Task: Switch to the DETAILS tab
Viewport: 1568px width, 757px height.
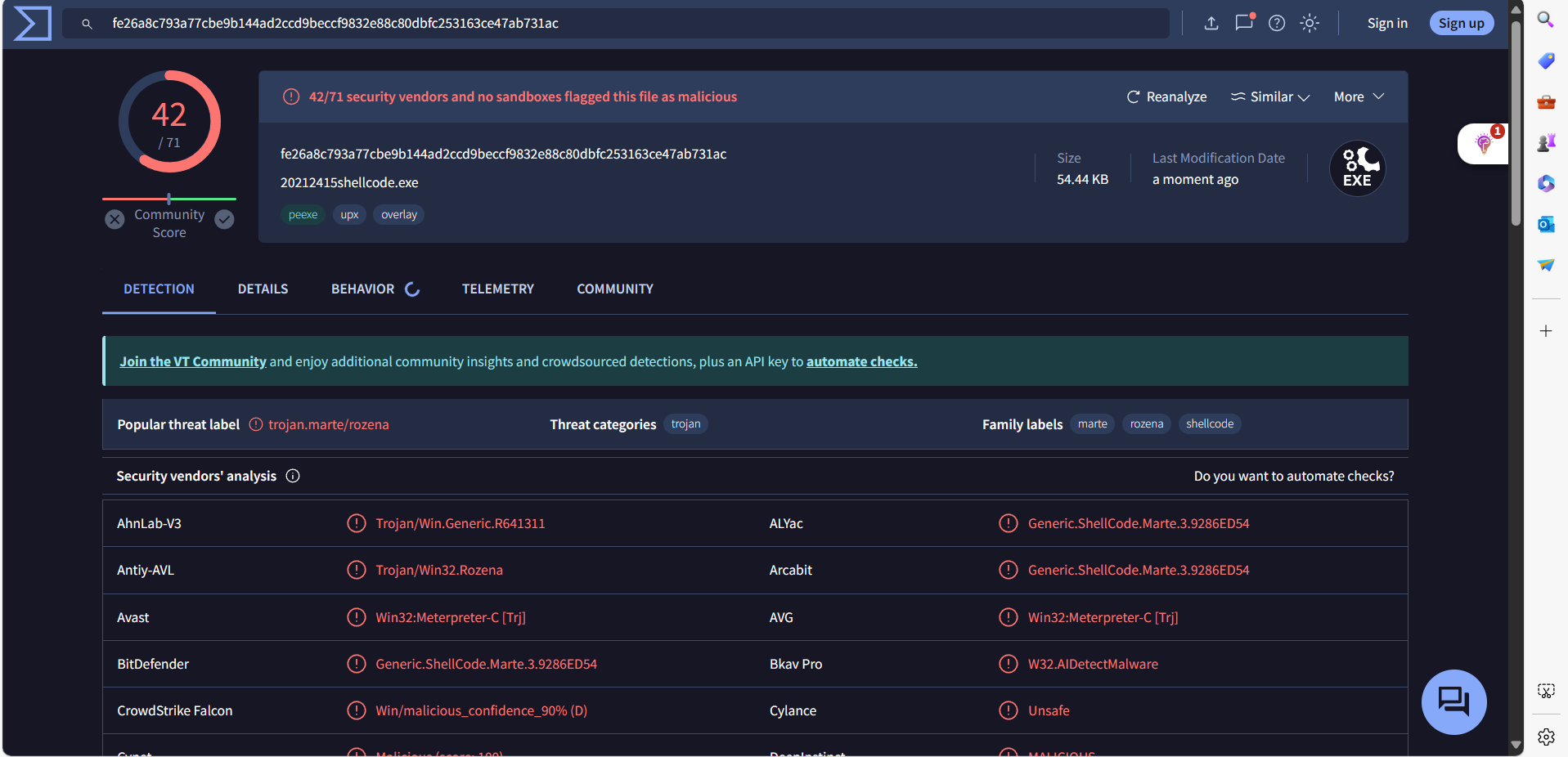Action: coord(263,289)
